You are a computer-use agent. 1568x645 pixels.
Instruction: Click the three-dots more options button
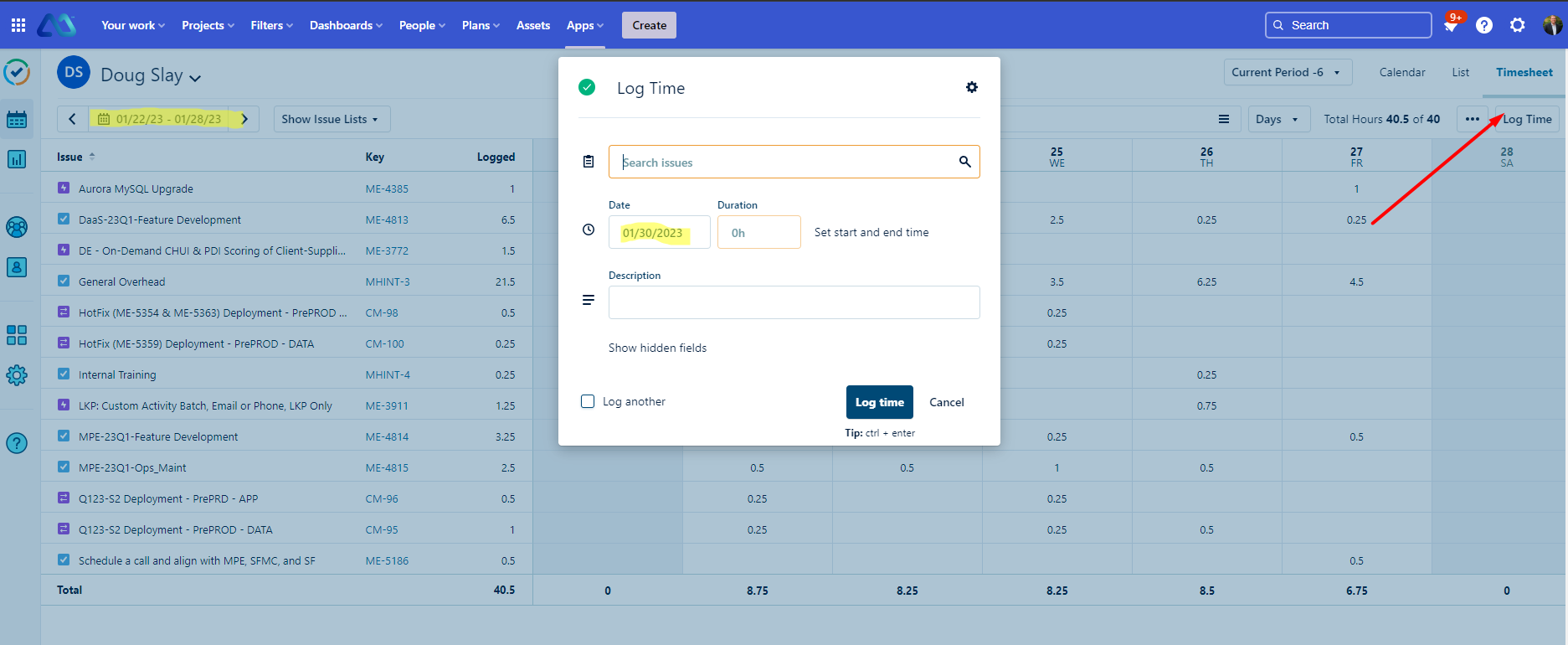pos(1472,119)
